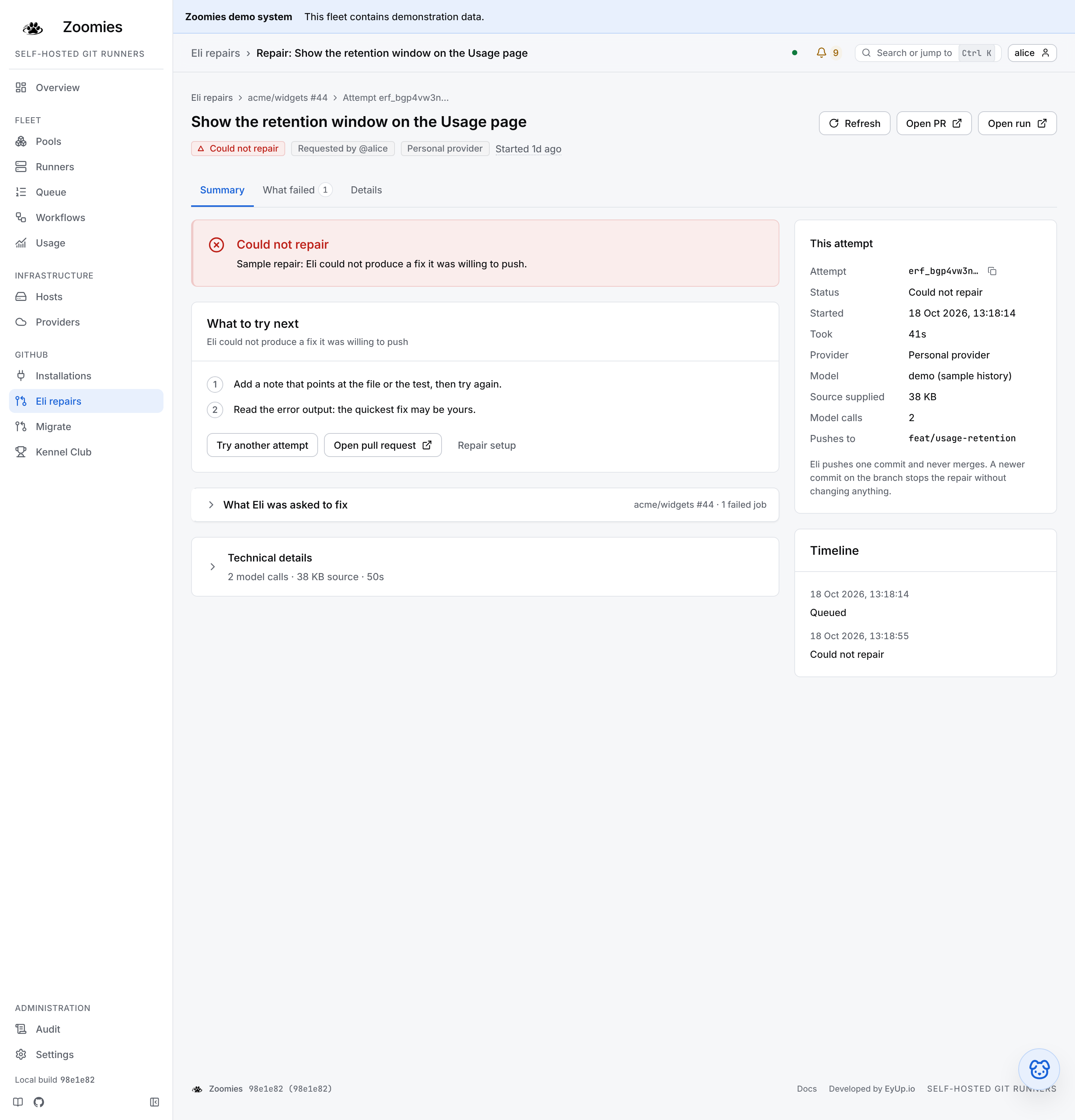Select Eli repairs in the sidebar
Screen dimensions: 1075x1120
(x=86, y=401)
